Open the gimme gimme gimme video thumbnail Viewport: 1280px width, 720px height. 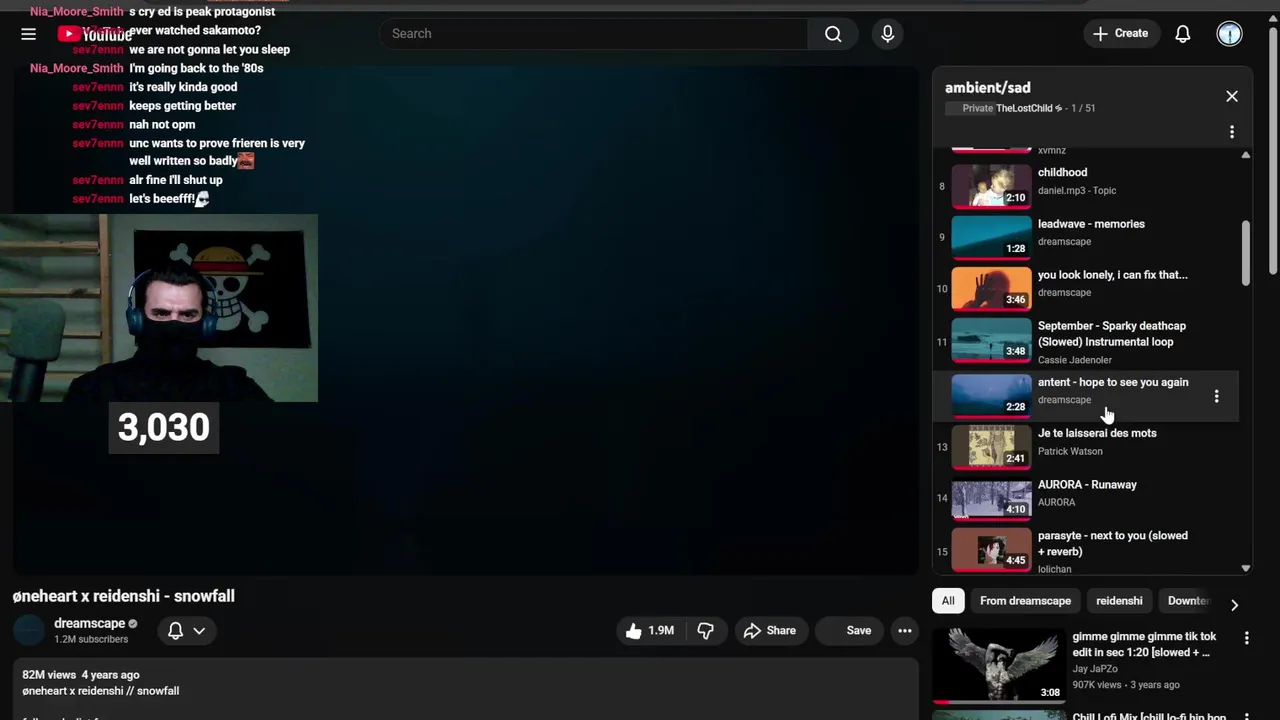[x=999, y=665]
